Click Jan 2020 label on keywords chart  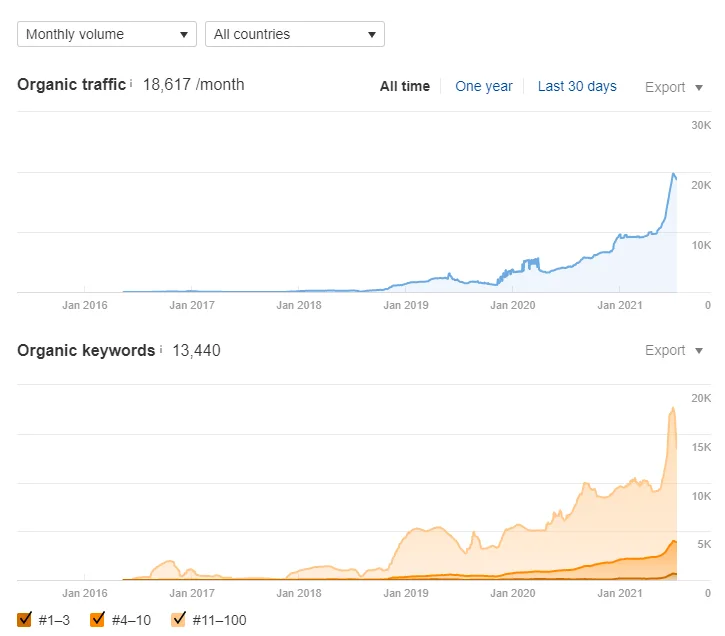tap(512, 593)
